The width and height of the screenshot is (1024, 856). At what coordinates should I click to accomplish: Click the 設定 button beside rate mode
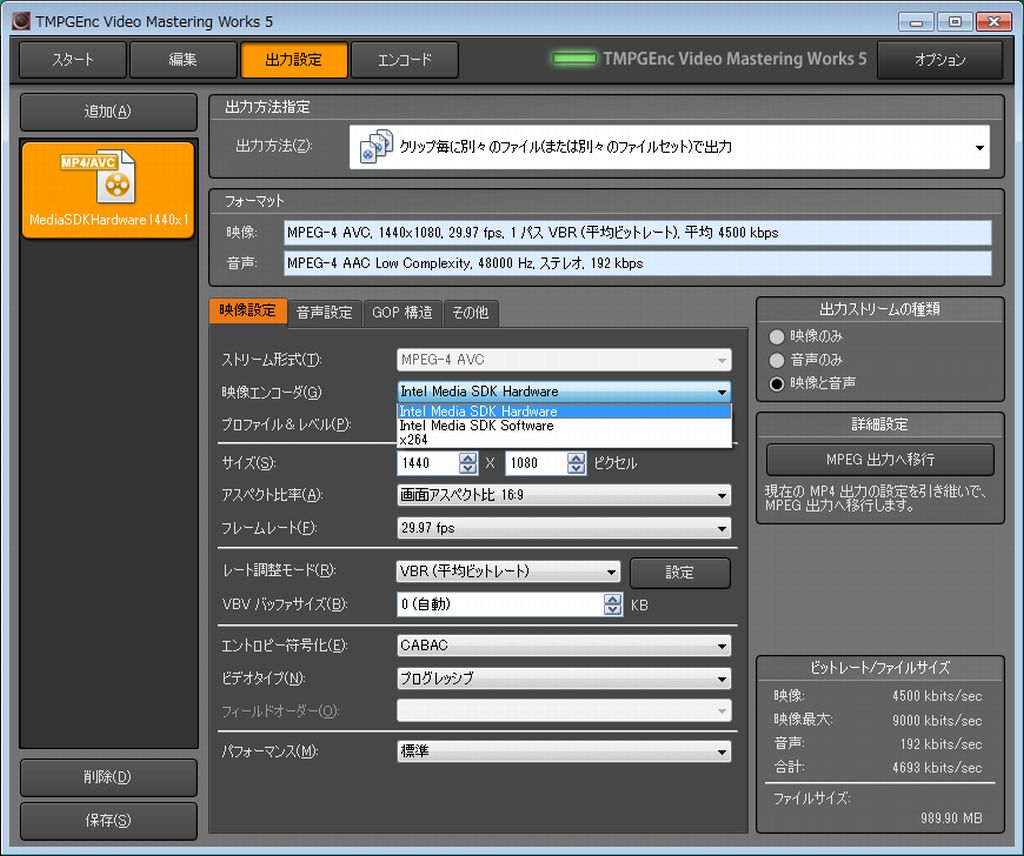[680, 573]
